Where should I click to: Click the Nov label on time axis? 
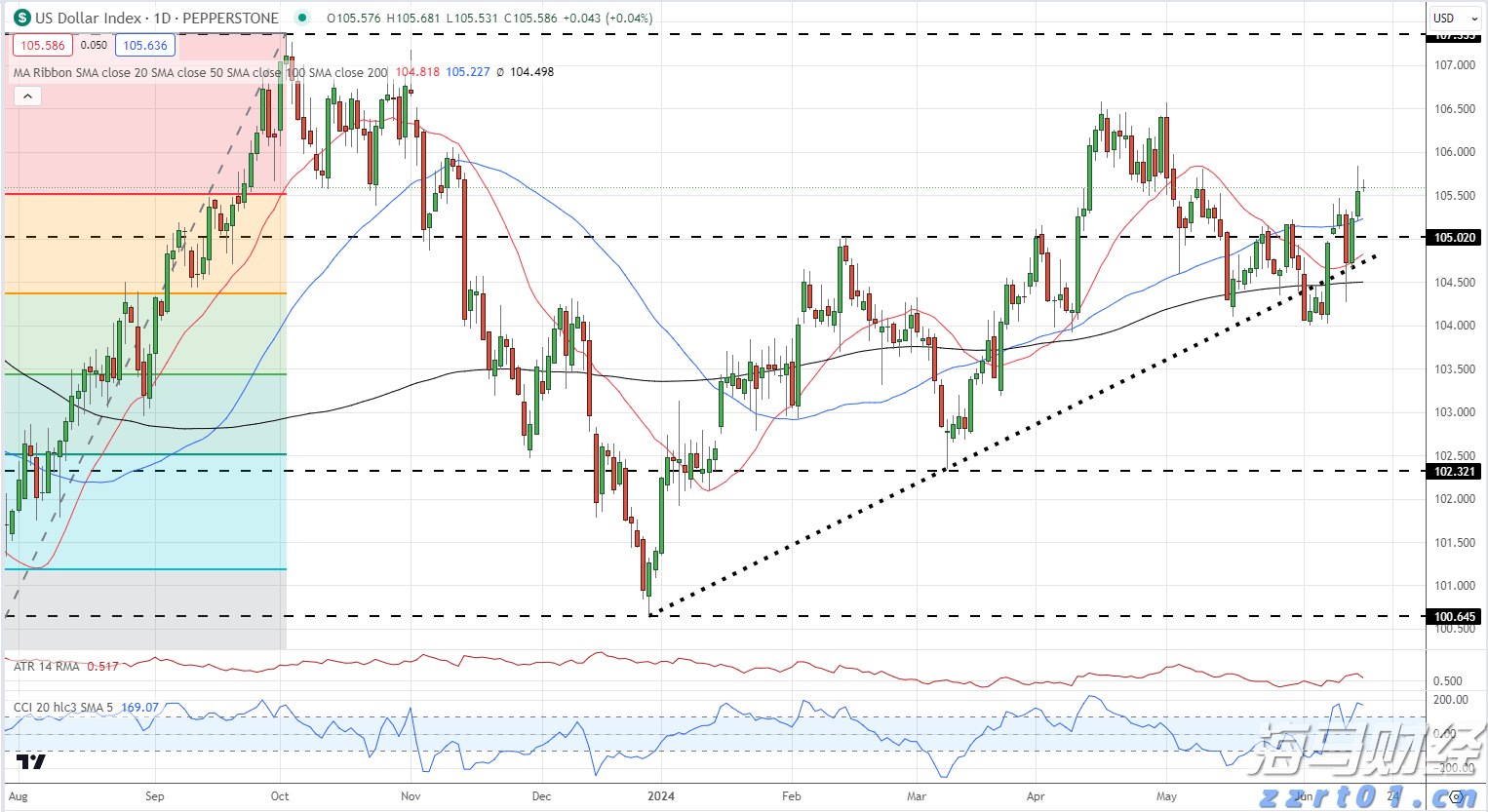point(411,796)
